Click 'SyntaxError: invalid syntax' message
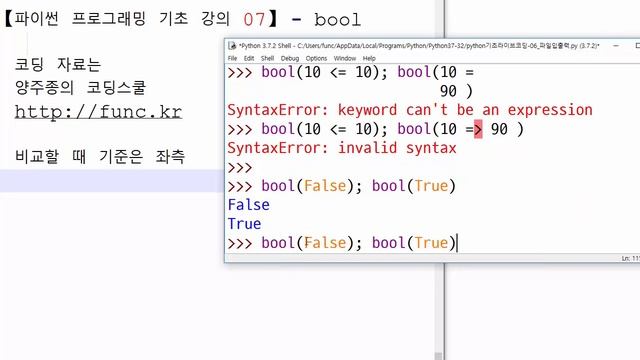This screenshot has width=640, height=360. tap(342, 148)
